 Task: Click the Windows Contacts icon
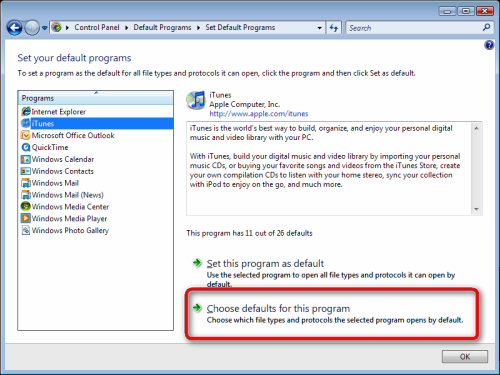[26, 171]
